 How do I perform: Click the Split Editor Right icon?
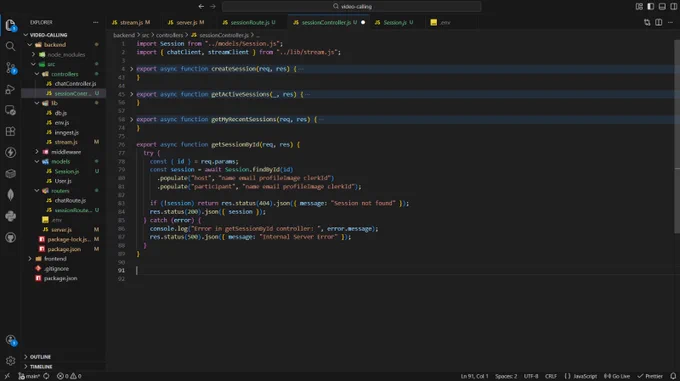[x=658, y=23]
